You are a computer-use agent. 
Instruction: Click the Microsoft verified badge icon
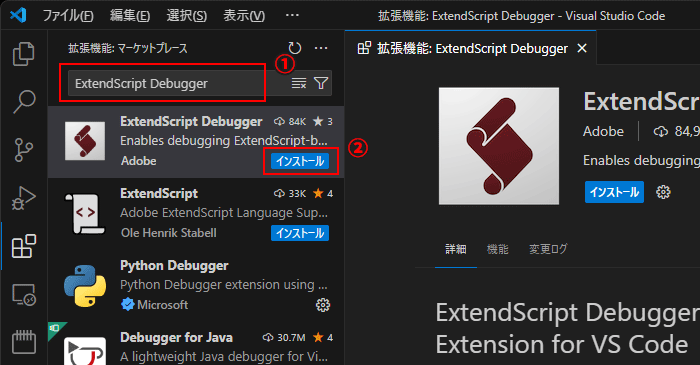click(128, 305)
